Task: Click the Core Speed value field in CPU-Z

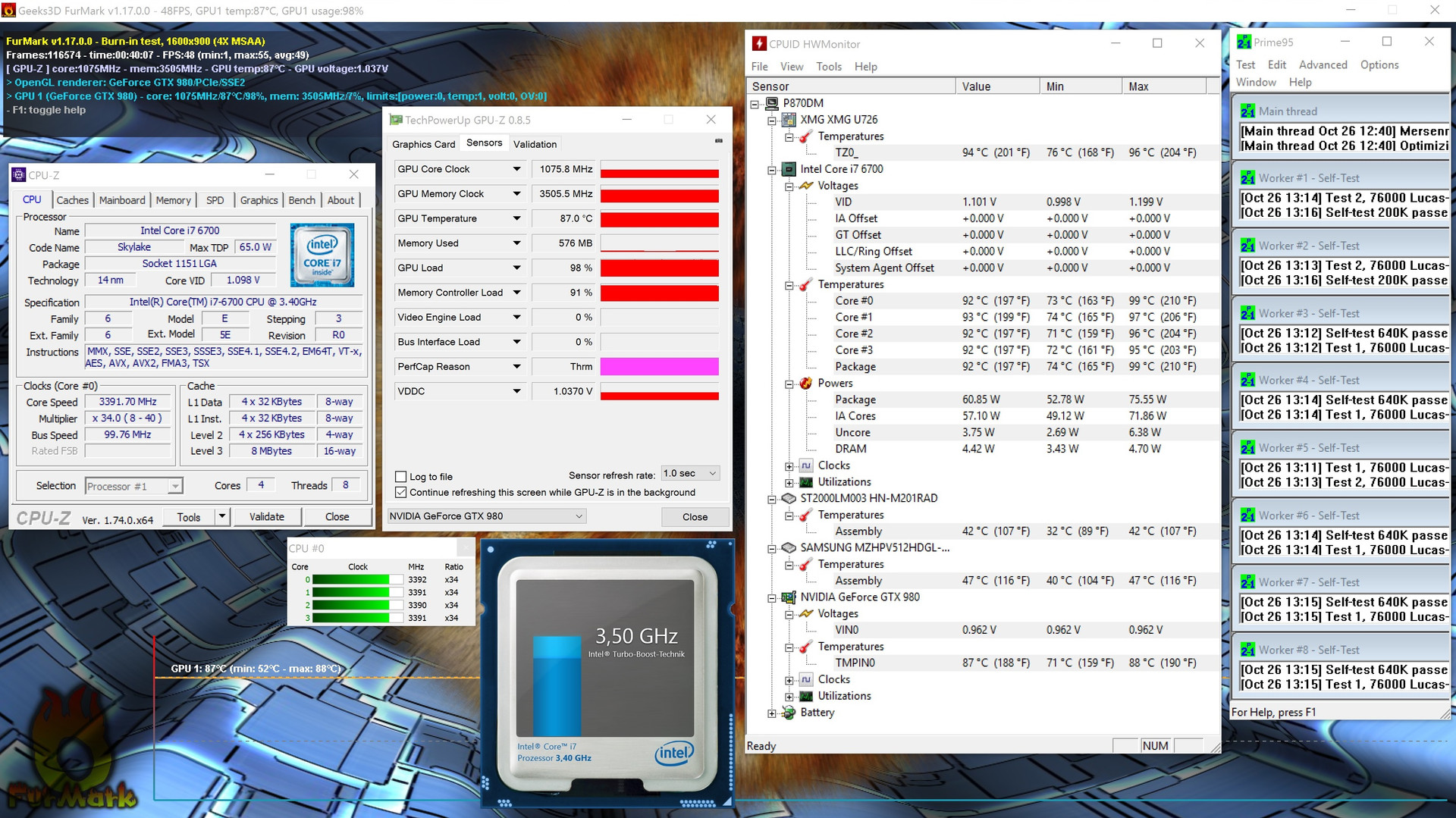Action: (x=127, y=402)
